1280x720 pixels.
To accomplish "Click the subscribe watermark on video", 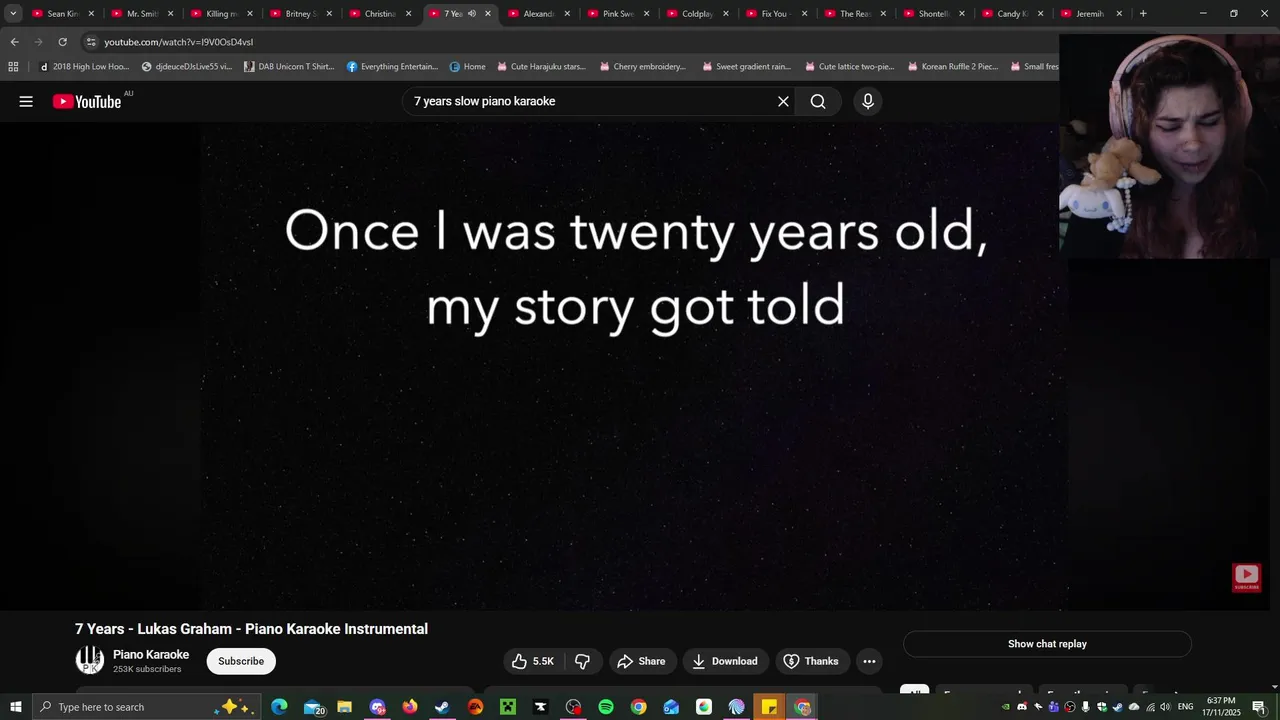I will pos(1246,577).
